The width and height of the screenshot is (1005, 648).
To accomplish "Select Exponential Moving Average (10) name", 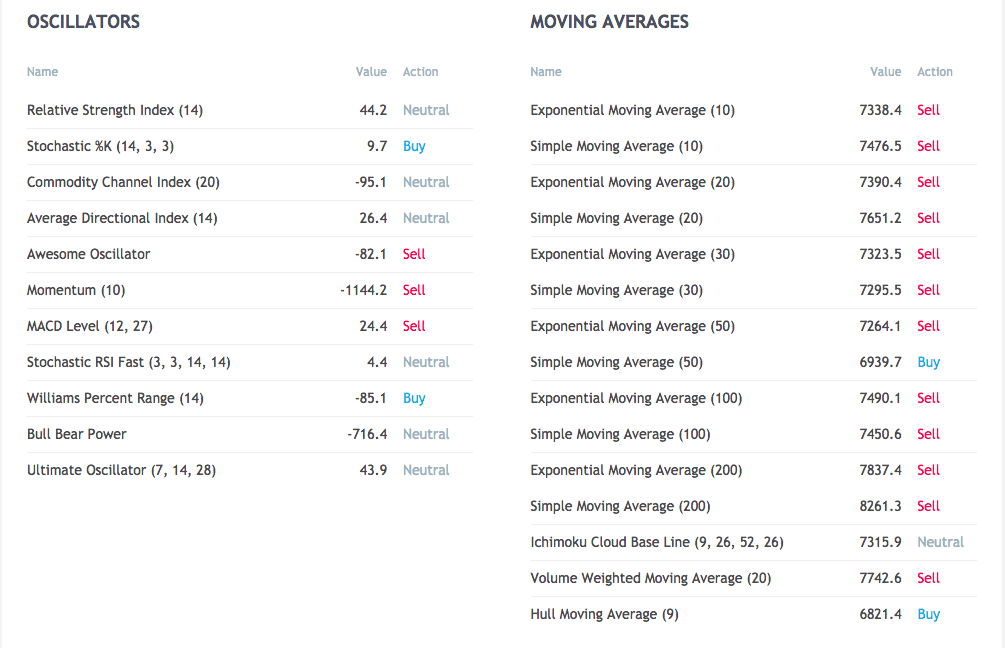I will click(x=633, y=110).
